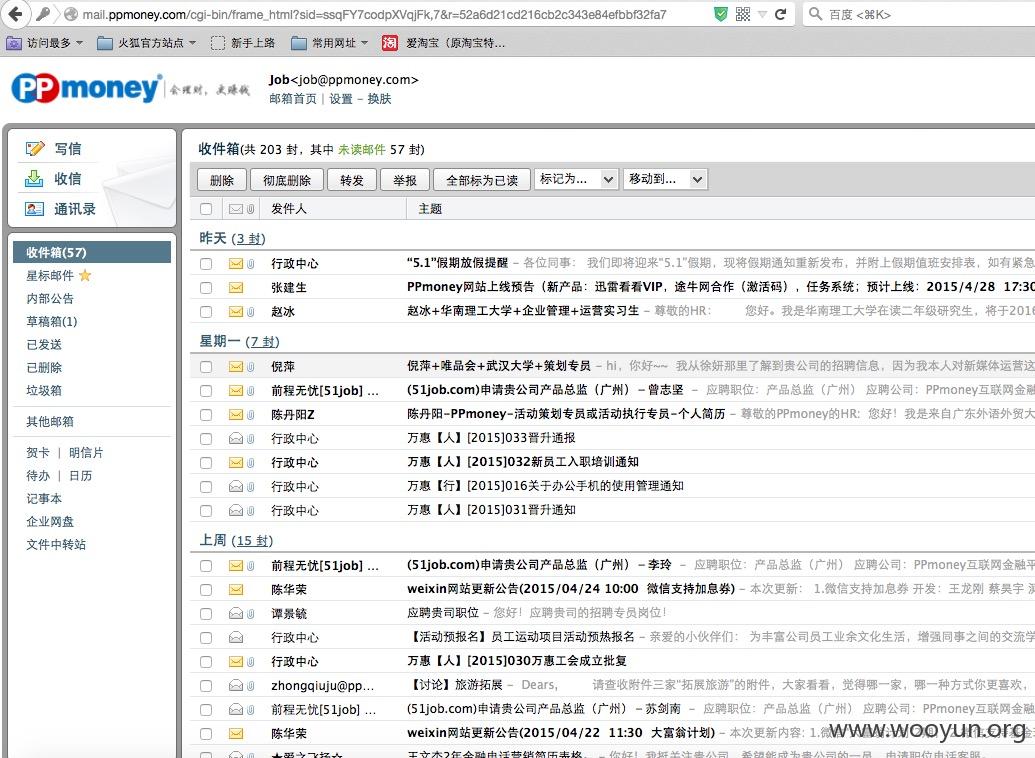This screenshot has width=1035, height=758.
Task: Click envelope icon on zhongqiuju message row
Action: coord(236,685)
